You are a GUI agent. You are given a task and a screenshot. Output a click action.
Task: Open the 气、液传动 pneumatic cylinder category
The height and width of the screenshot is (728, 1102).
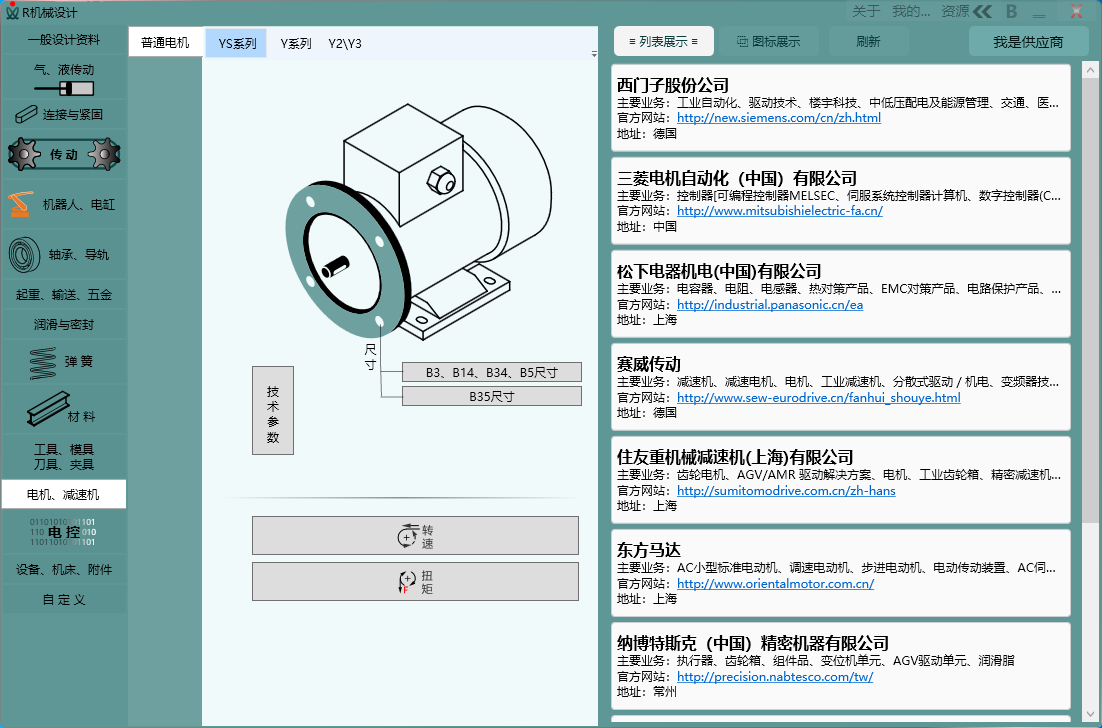(x=64, y=78)
